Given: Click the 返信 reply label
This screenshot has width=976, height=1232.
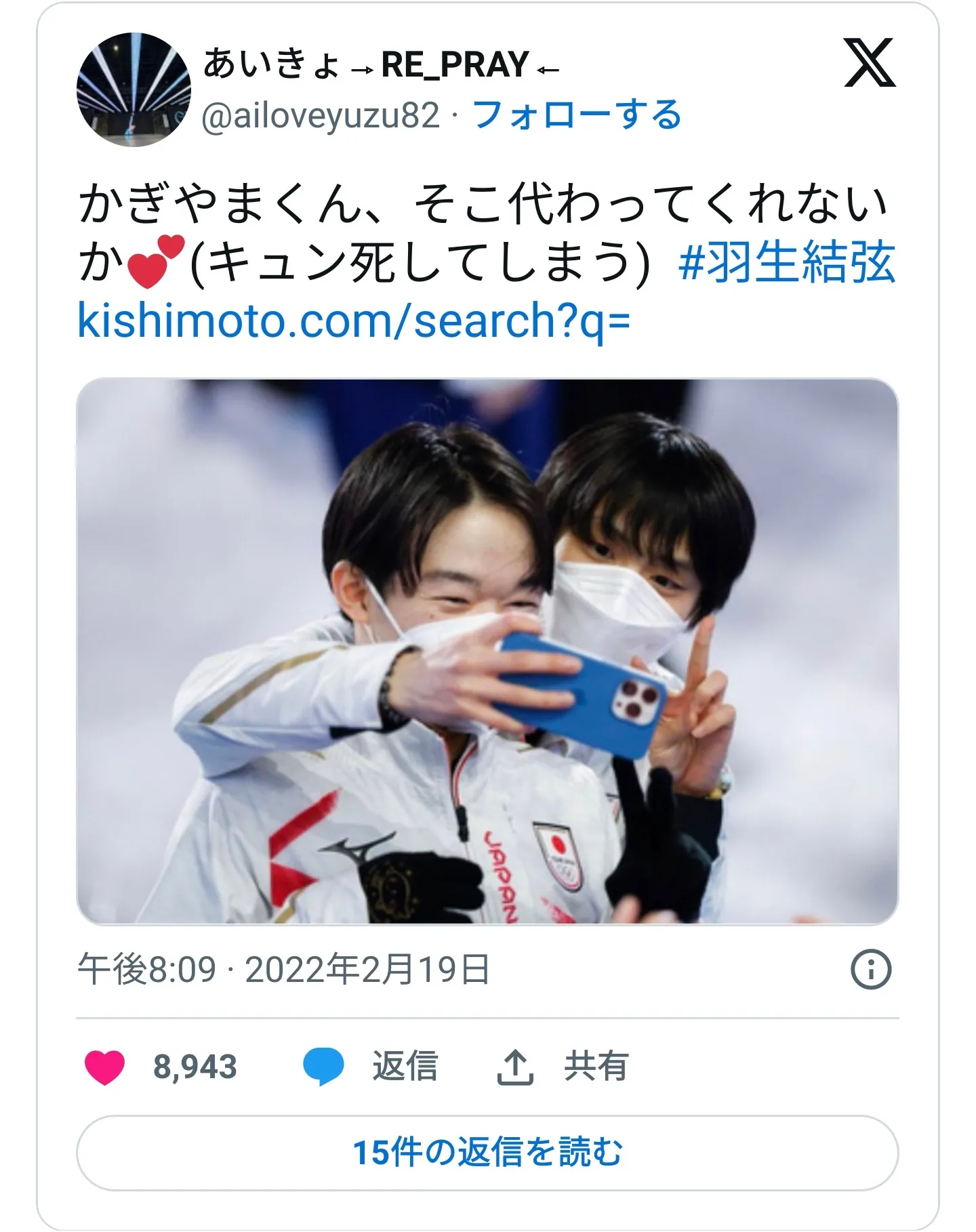Looking at the screenshot, I should click(x=405, y=1066).
